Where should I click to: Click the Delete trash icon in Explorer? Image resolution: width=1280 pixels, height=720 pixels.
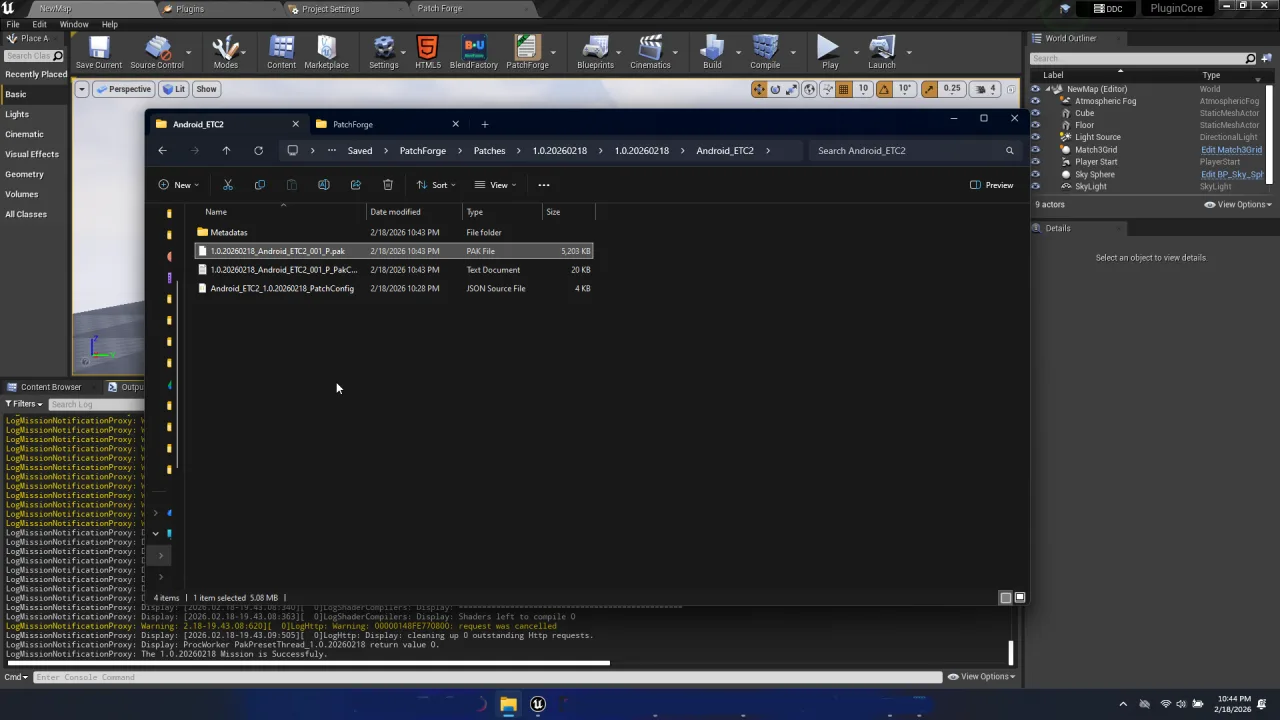pyautogui.click(x=388, y=185)
